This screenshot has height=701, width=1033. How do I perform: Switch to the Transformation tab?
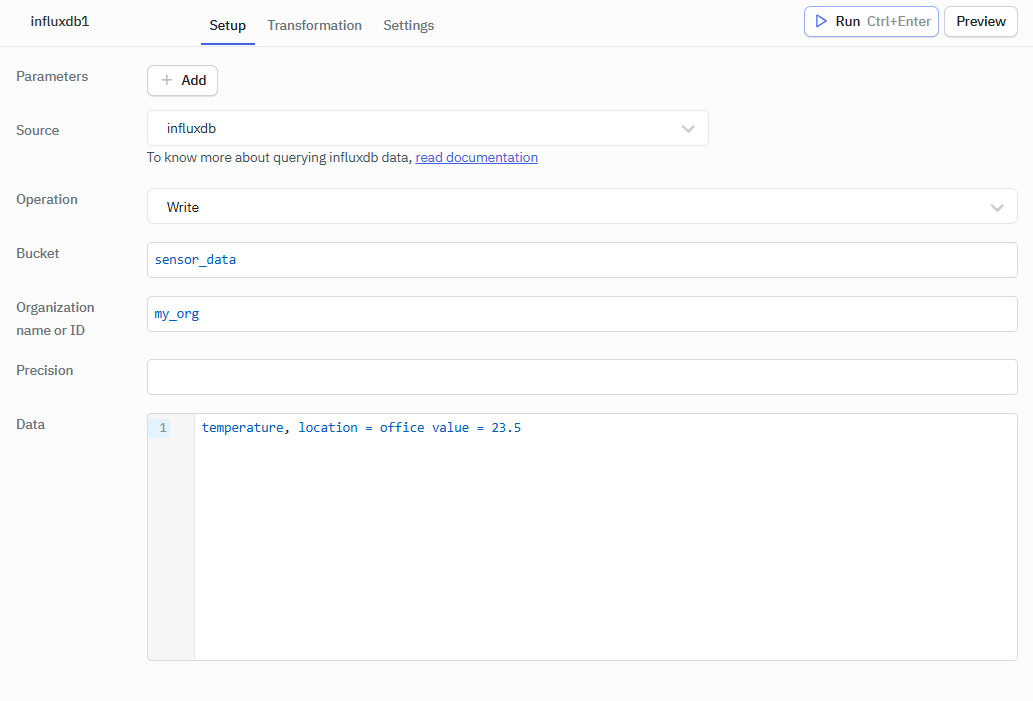click(x=314, y=25)
